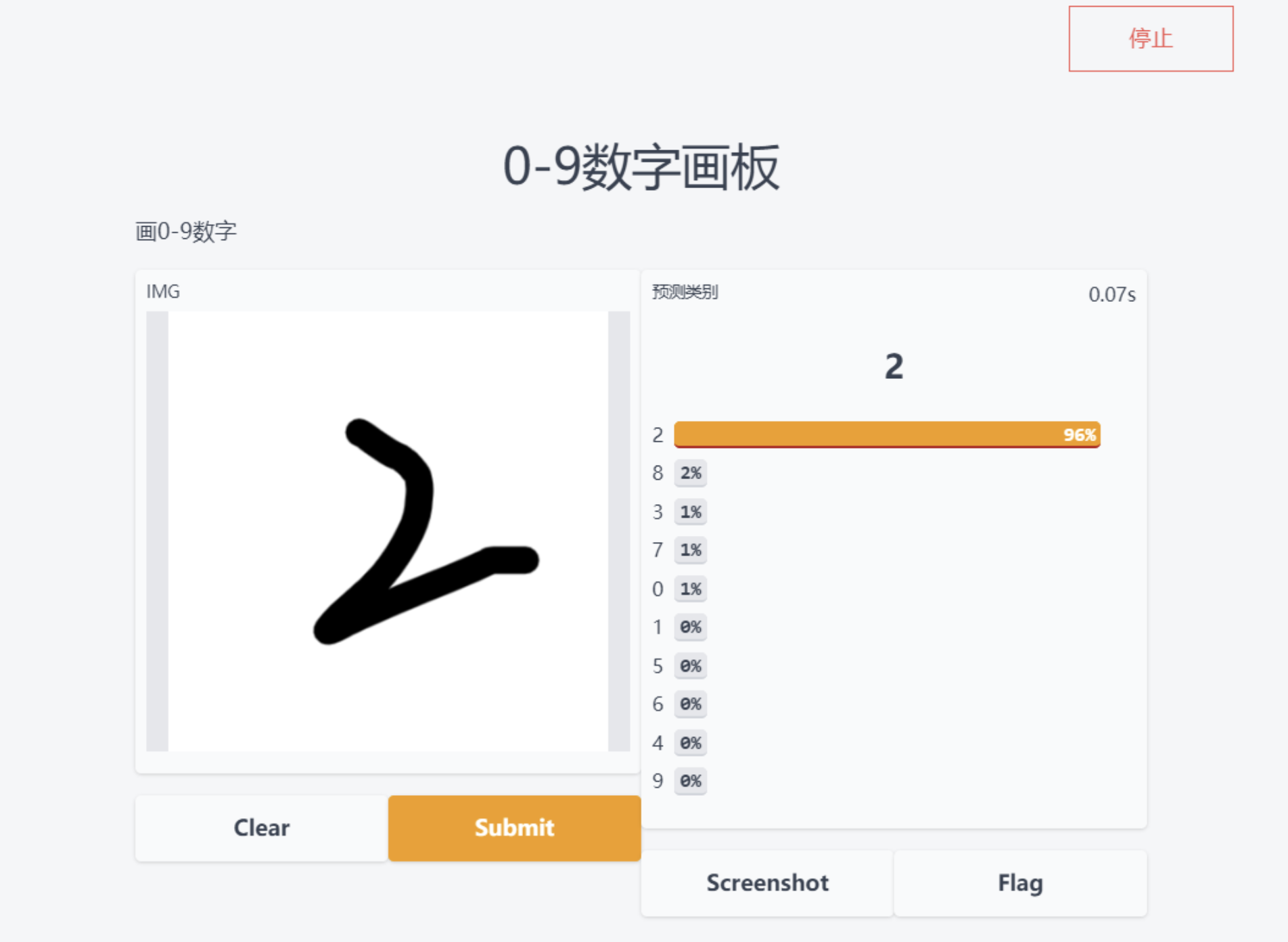This screenshot has height=942, width=1288.
Task: Click the 0% badge for digit 9
Action: click(691, 781)
